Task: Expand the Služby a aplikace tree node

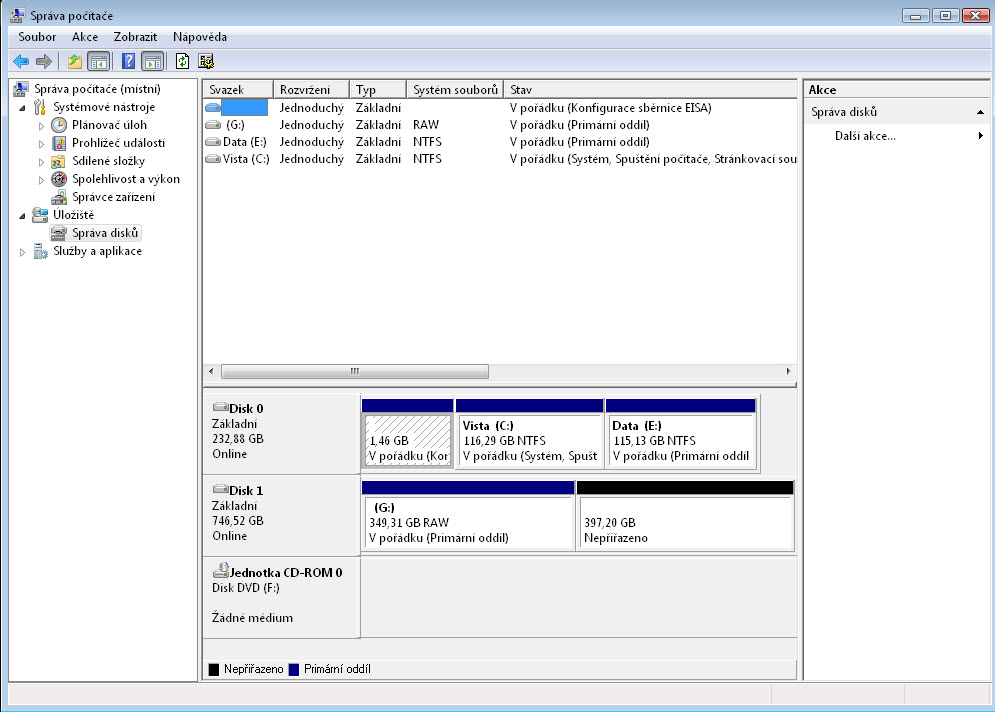Action: [23, 252]
